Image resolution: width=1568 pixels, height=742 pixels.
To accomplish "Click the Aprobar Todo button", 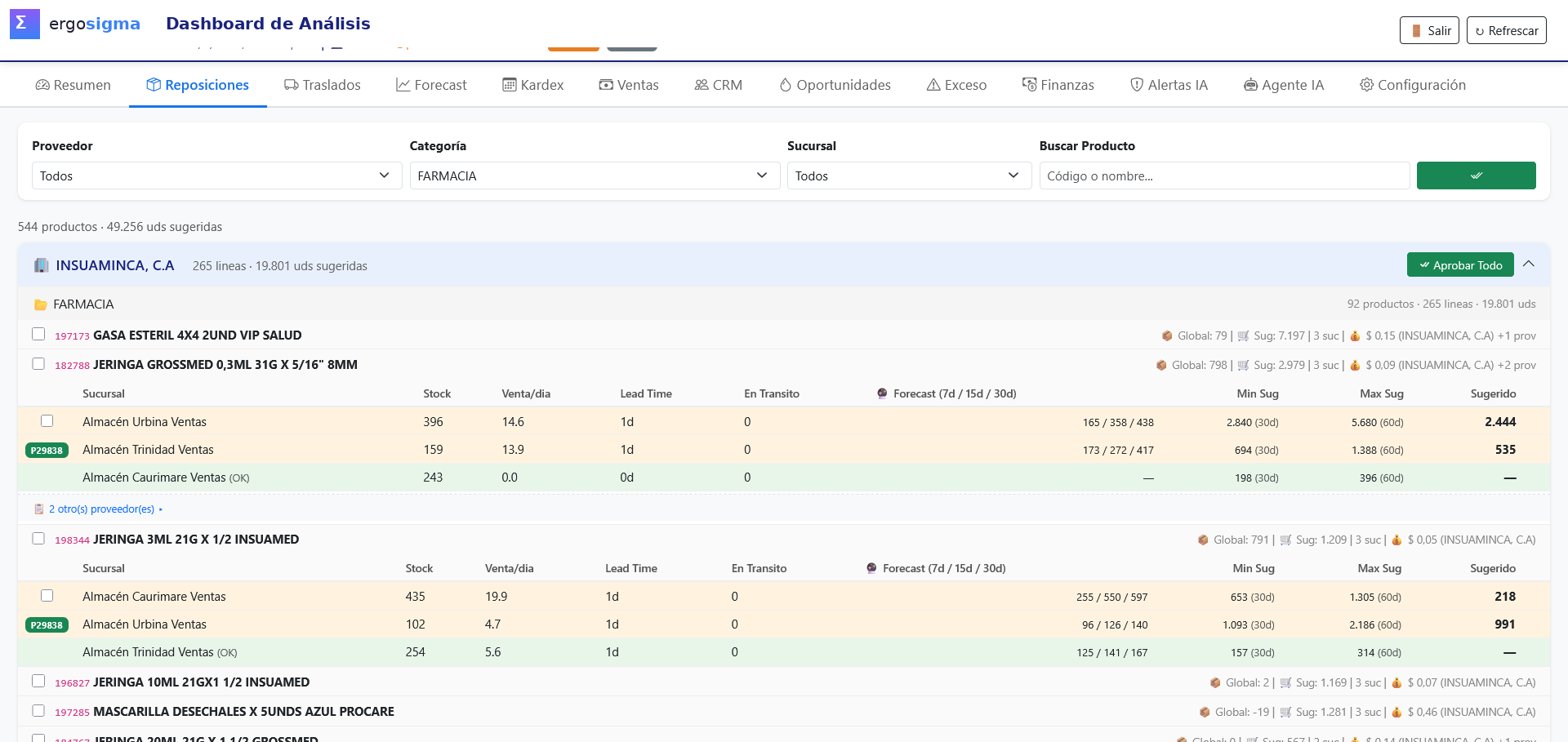I will pos(1460,264).
